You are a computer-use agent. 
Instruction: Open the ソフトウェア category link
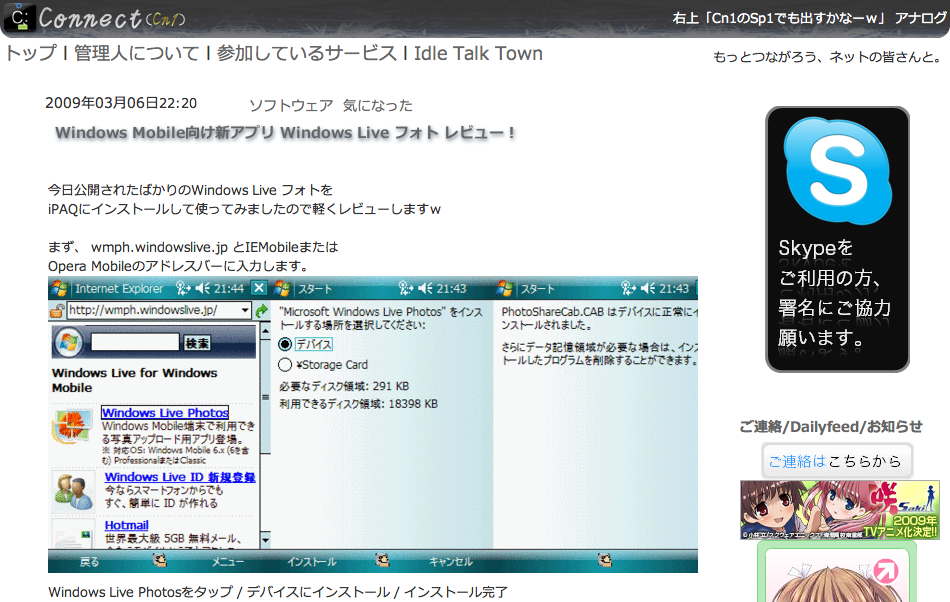[x=291, y=105]
